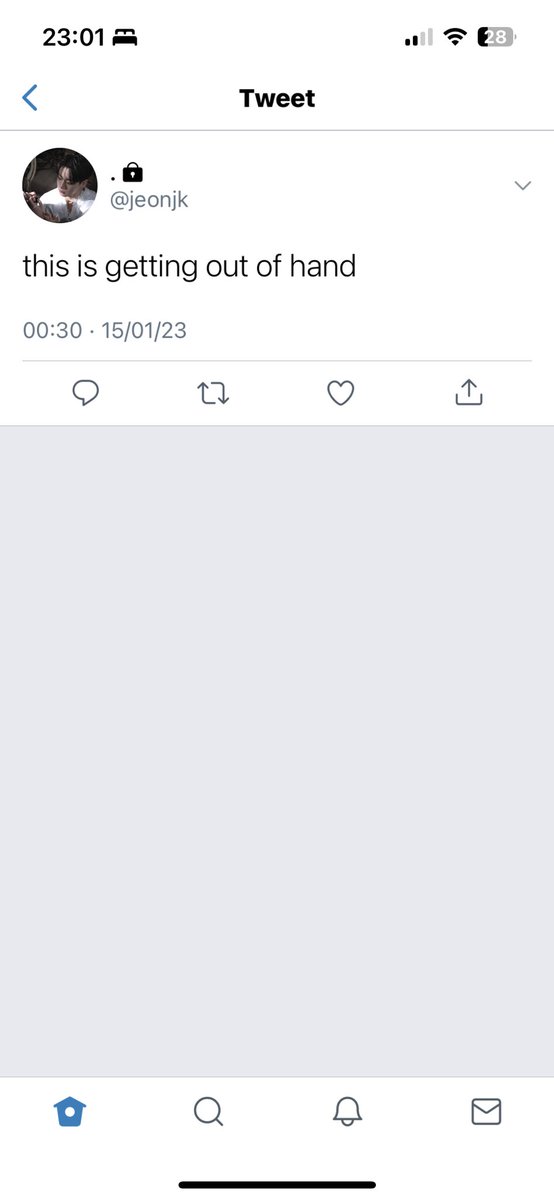Open the profile picture of @jeonjk
Viewport: 554px width, 1200px height.
60,185
